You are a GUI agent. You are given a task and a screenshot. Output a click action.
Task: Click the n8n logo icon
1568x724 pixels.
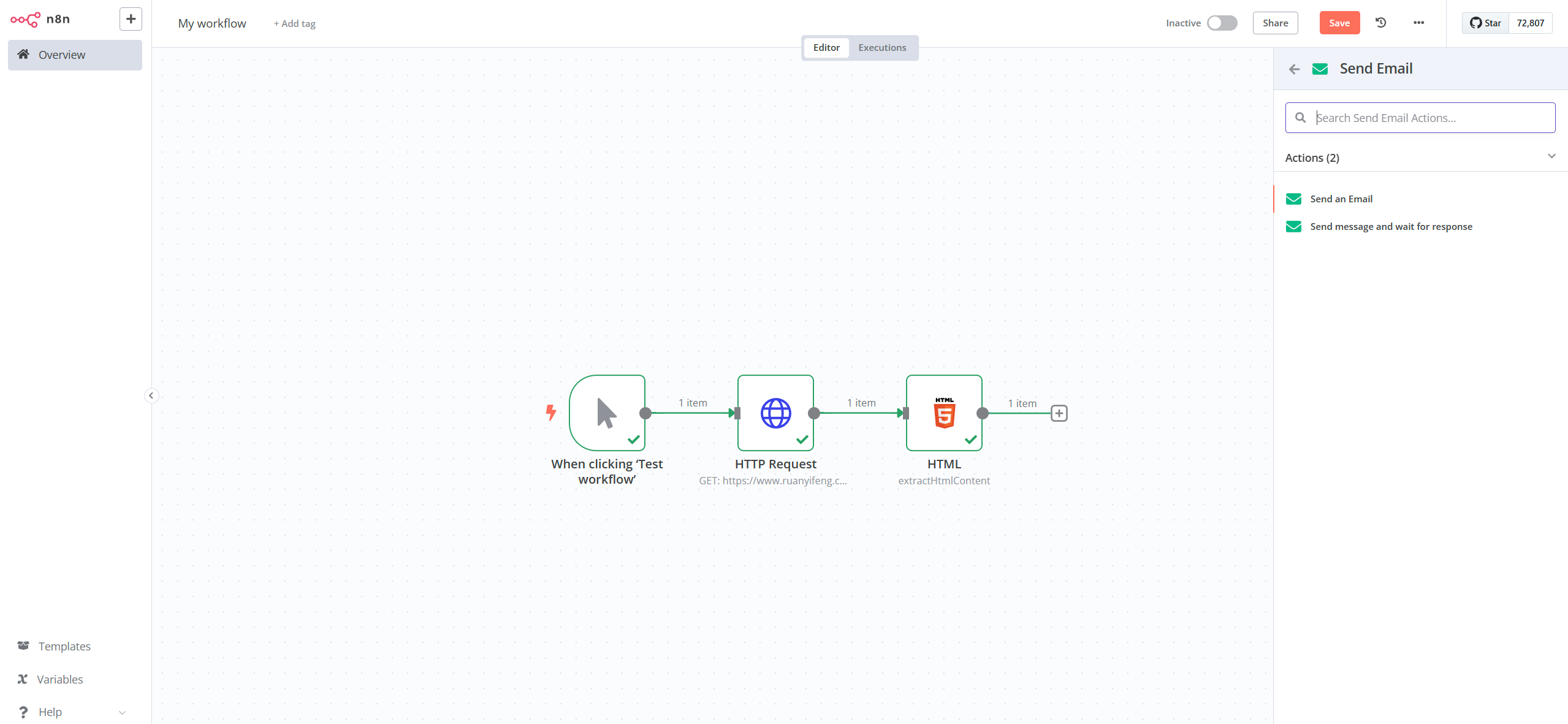[25, 20]
